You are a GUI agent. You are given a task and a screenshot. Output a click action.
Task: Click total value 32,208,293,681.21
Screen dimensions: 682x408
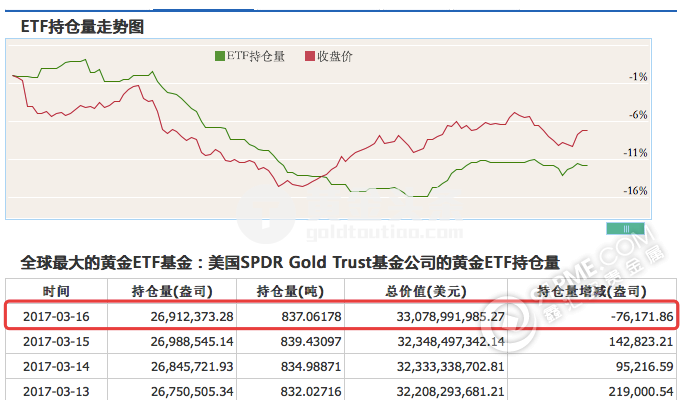click(x=451, y=391)
